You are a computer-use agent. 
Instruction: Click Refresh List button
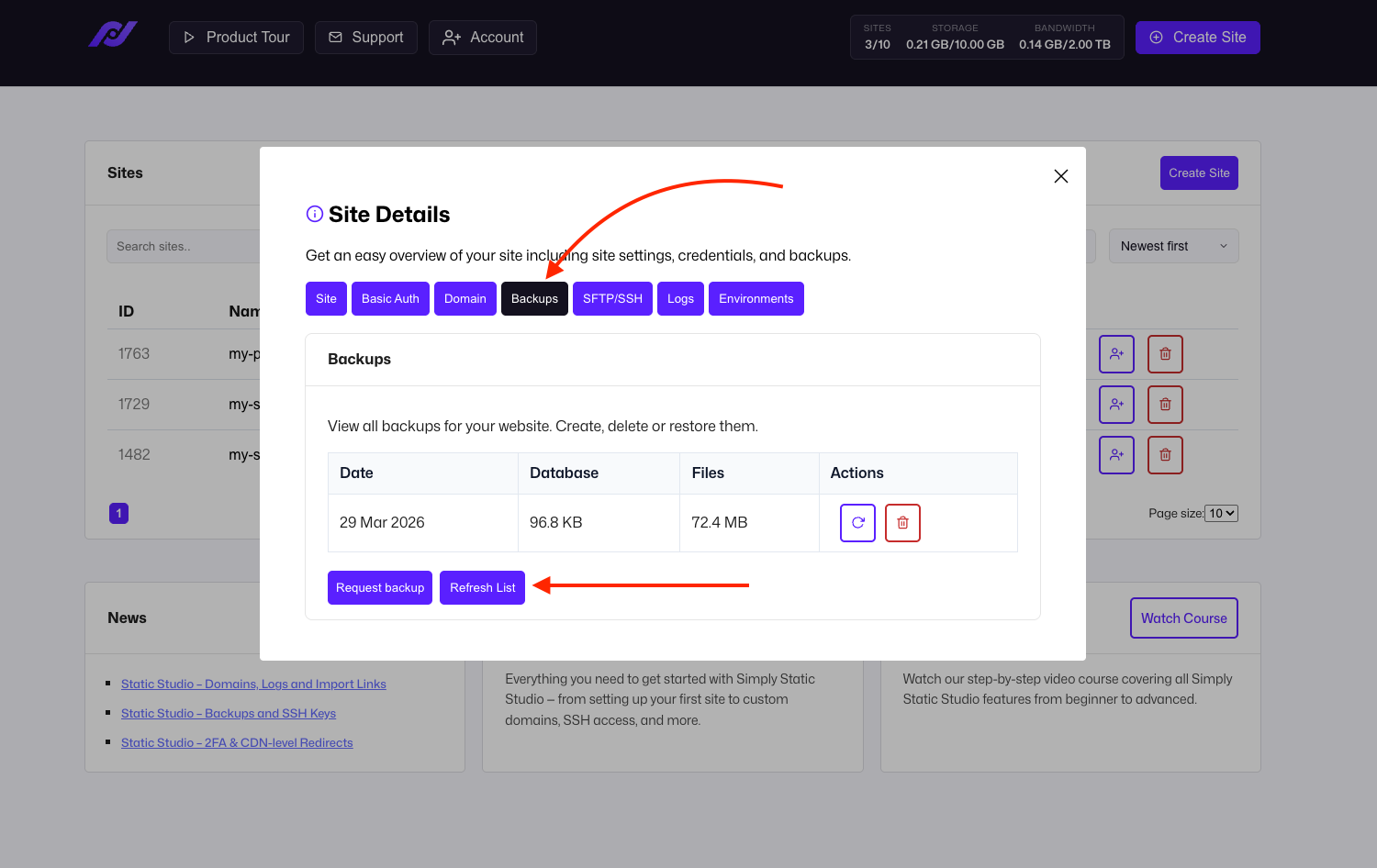482,588
